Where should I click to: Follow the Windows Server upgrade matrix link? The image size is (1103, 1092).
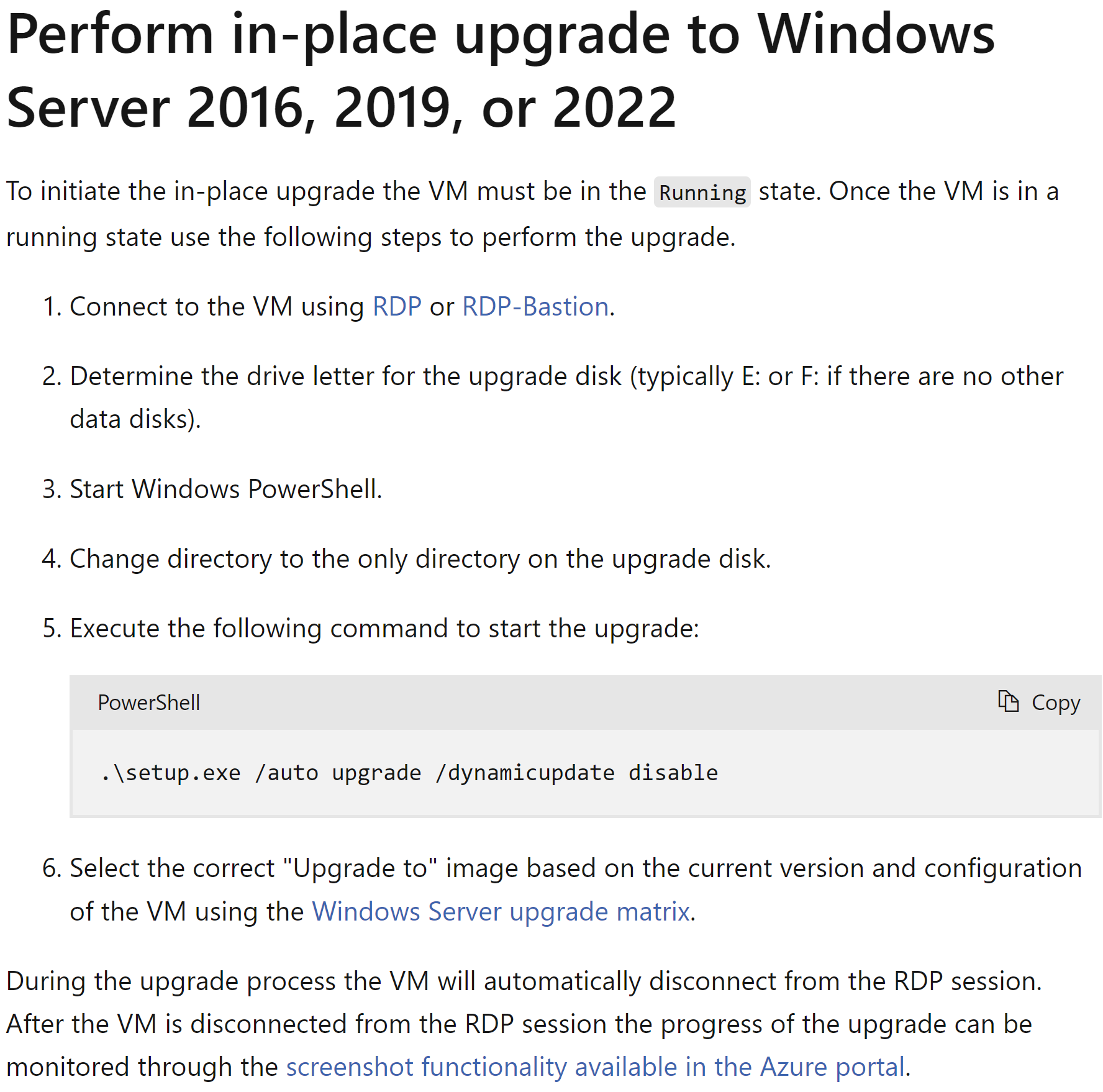click(501, 911)
